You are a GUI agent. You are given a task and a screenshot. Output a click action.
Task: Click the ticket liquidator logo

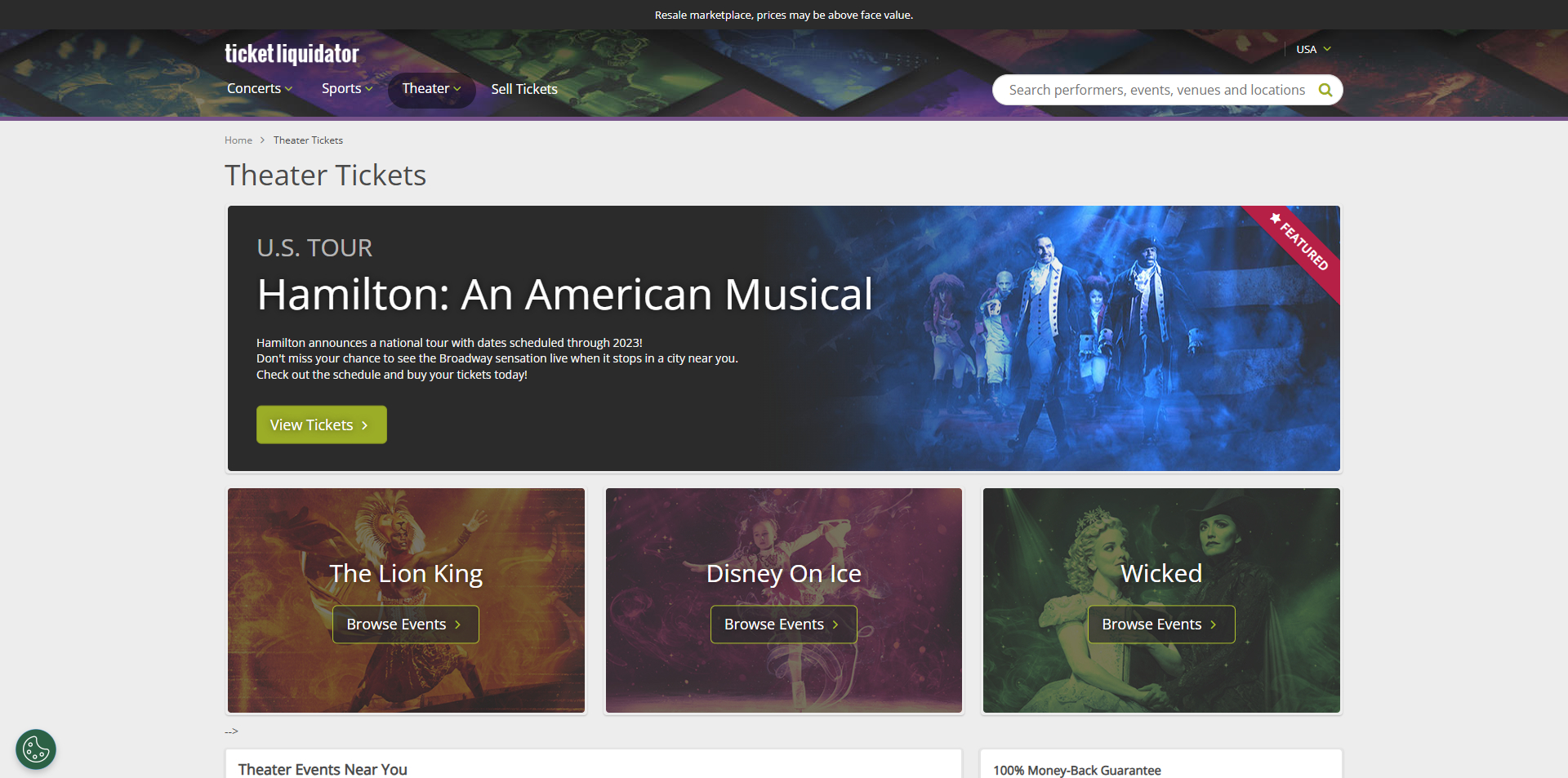292,54
